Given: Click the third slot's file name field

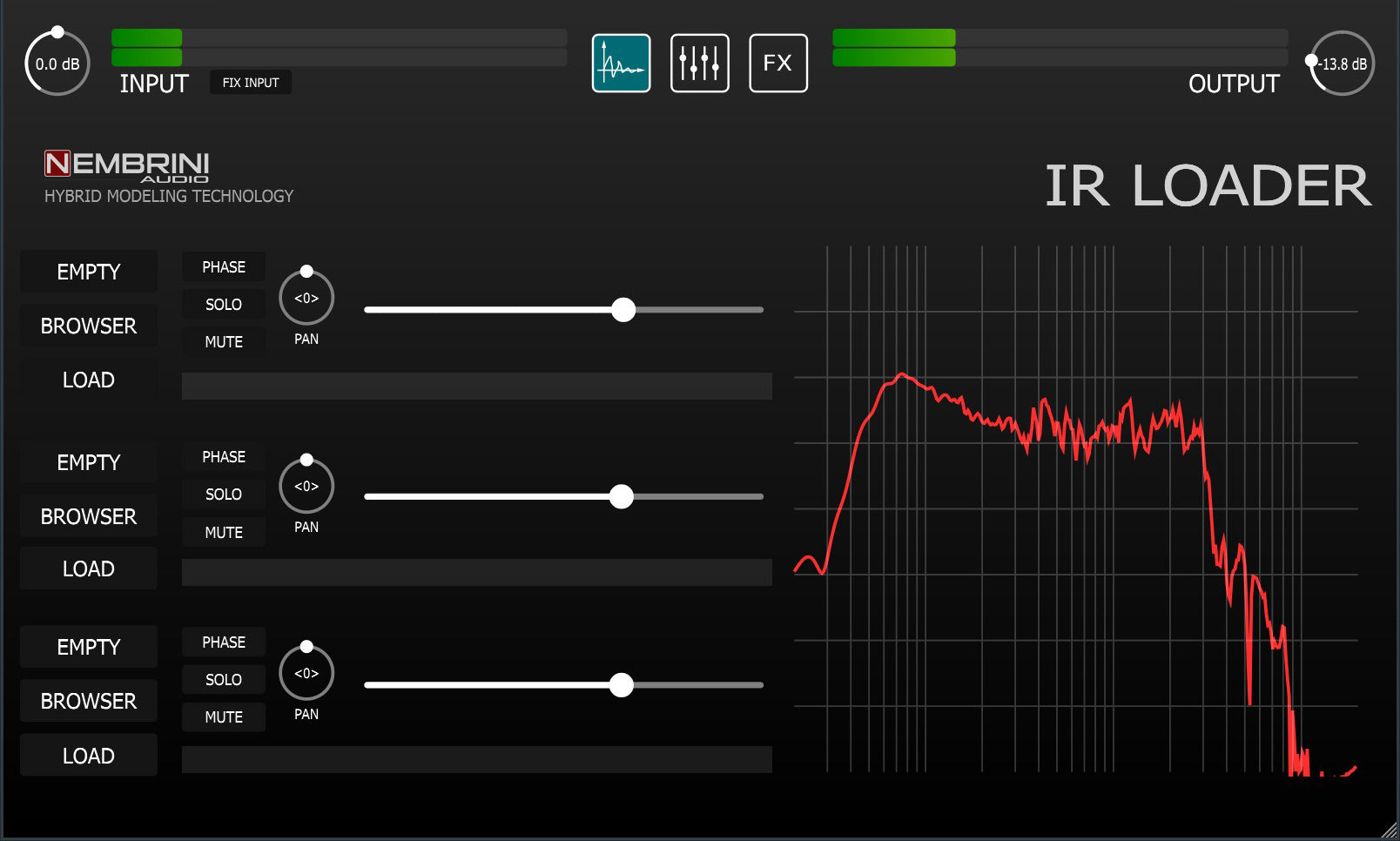Looking at the screenshot, I should pos(476,759).
